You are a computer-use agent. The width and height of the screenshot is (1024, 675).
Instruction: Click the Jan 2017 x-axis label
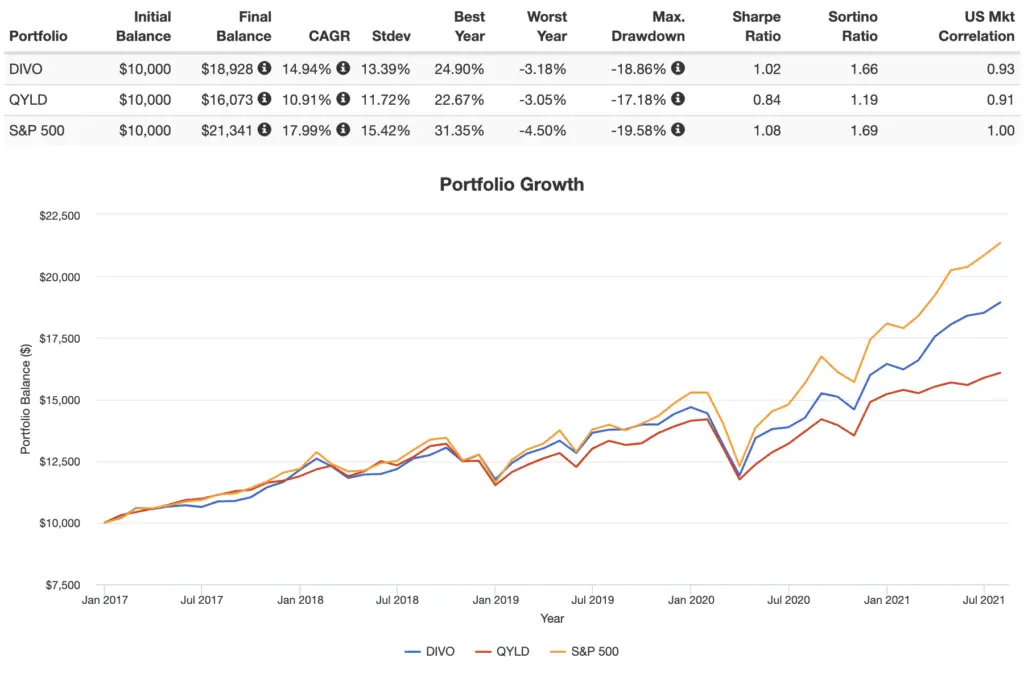coord(104,600)
